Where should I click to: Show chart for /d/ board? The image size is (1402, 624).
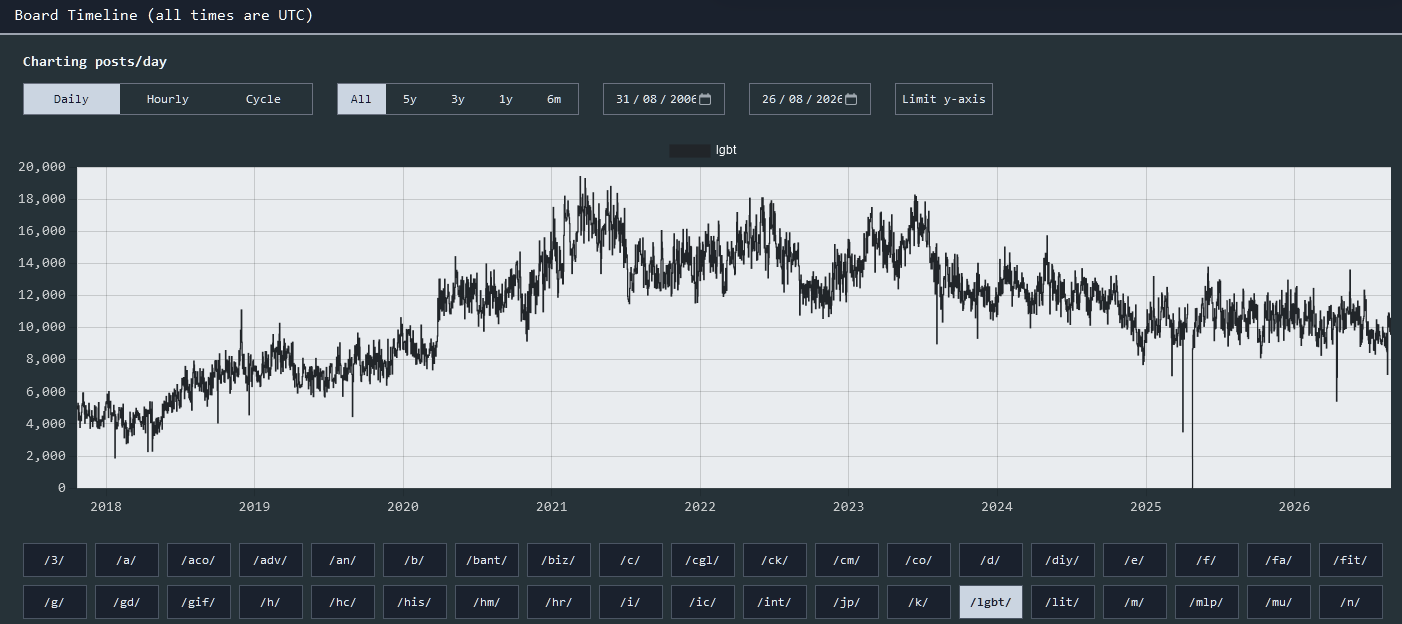coord(991,560)
